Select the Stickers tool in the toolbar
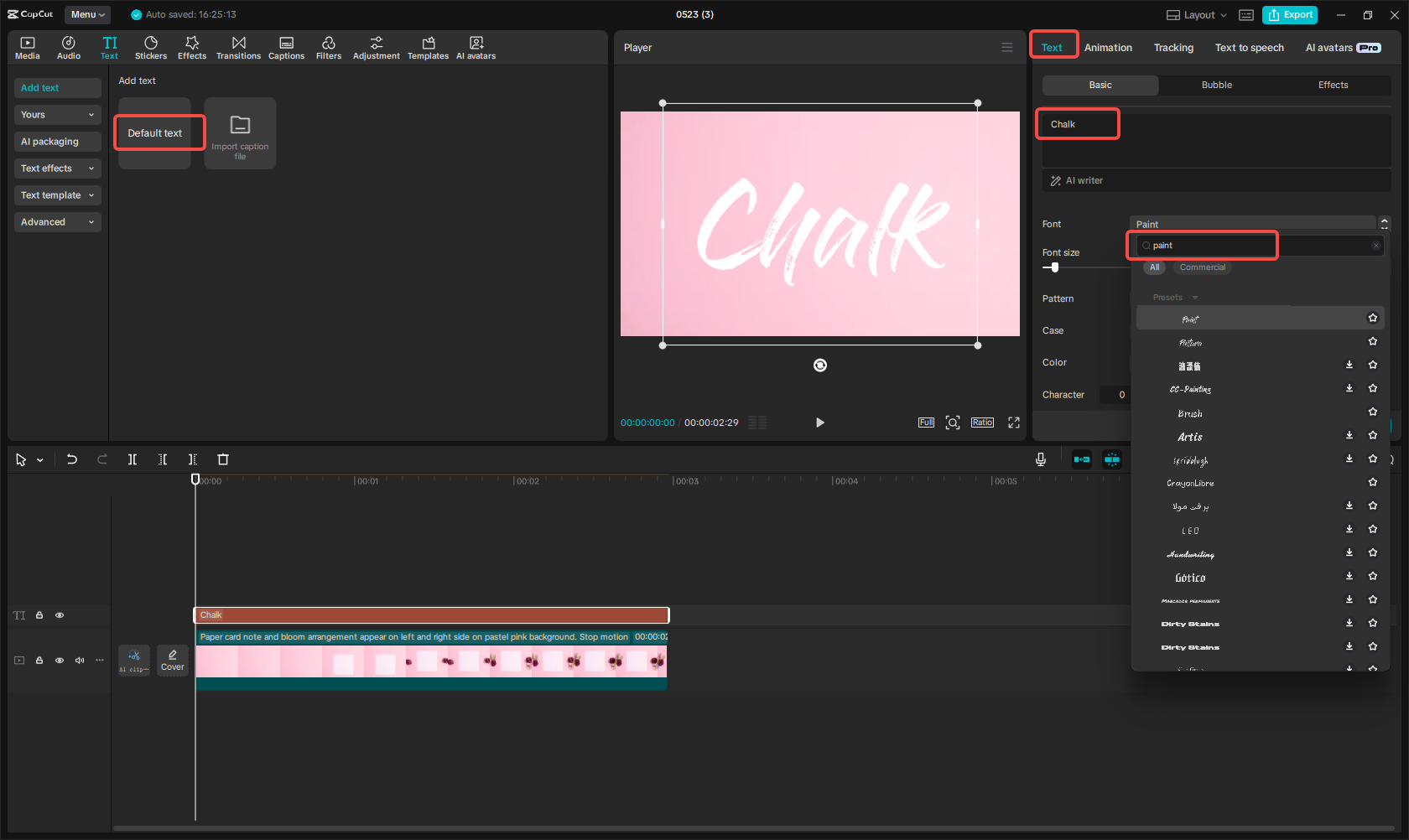This screenshot has height=840, width=1409. pos(151,46)
